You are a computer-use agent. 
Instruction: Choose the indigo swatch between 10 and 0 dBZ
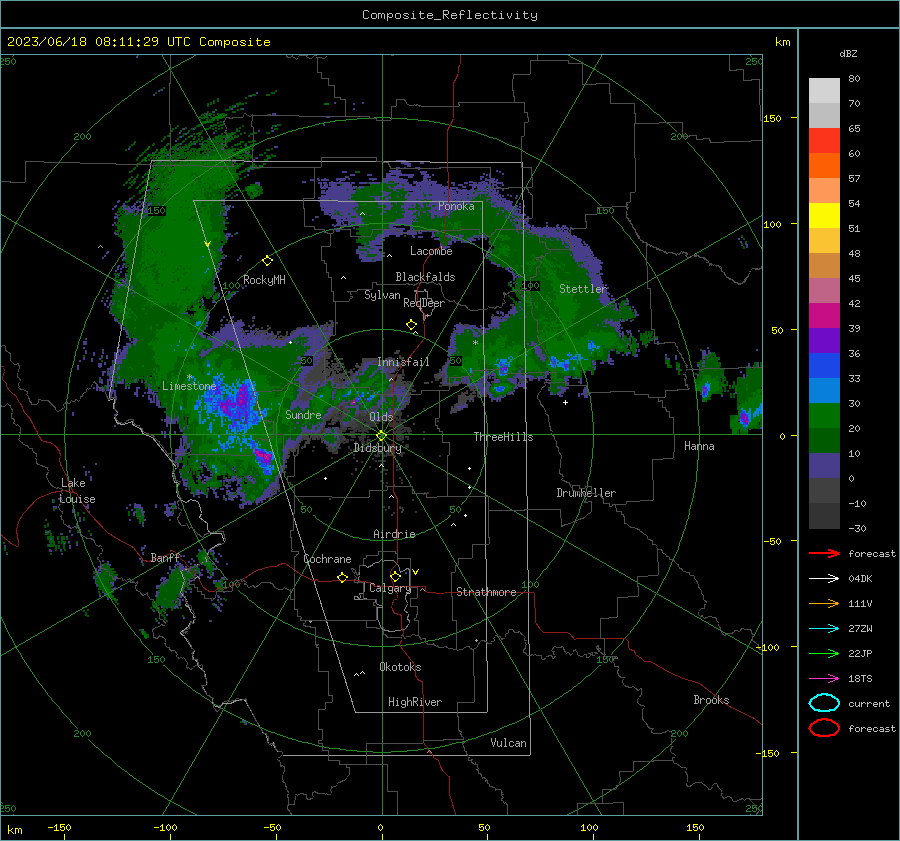[824, 466]
